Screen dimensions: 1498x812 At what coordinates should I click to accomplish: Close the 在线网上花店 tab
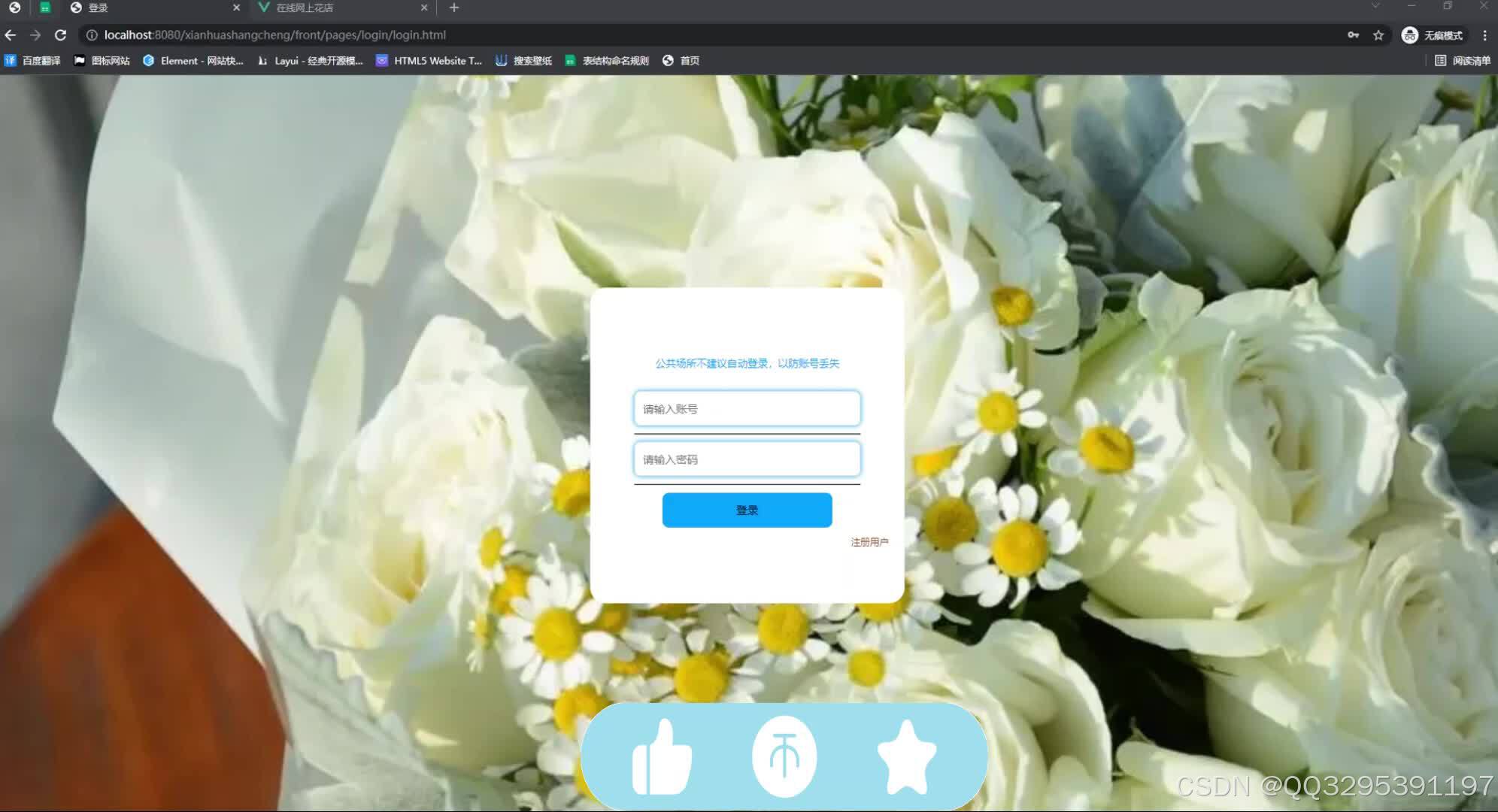(424, 8)
